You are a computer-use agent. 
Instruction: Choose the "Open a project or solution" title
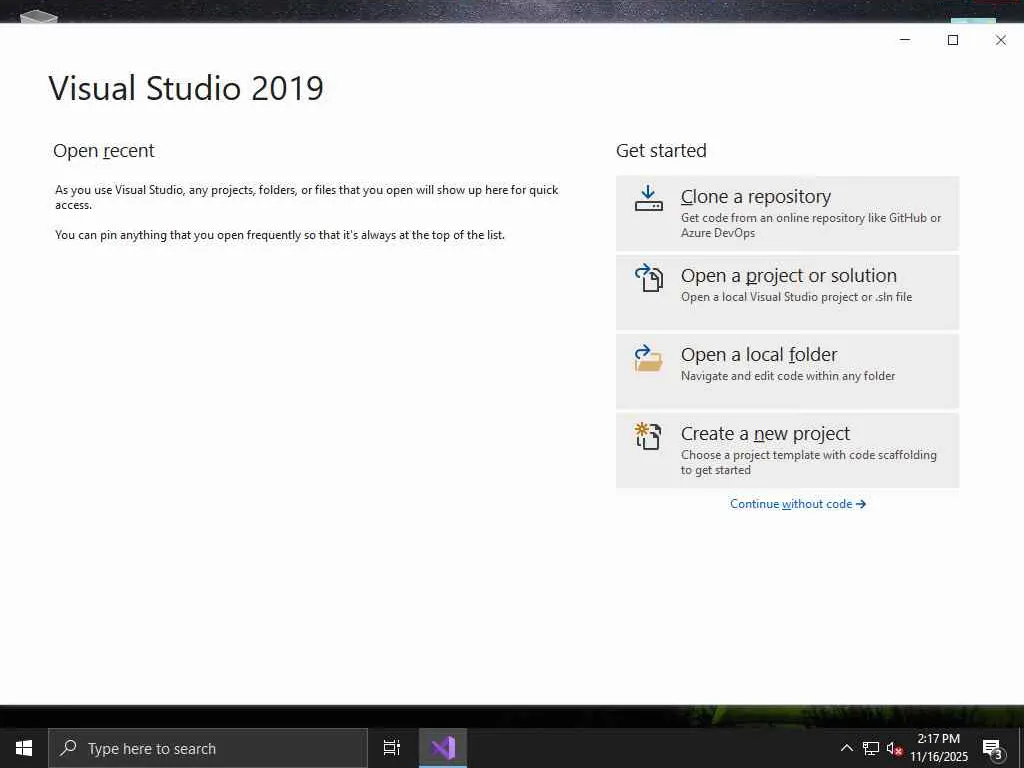(x=788, y=276)
